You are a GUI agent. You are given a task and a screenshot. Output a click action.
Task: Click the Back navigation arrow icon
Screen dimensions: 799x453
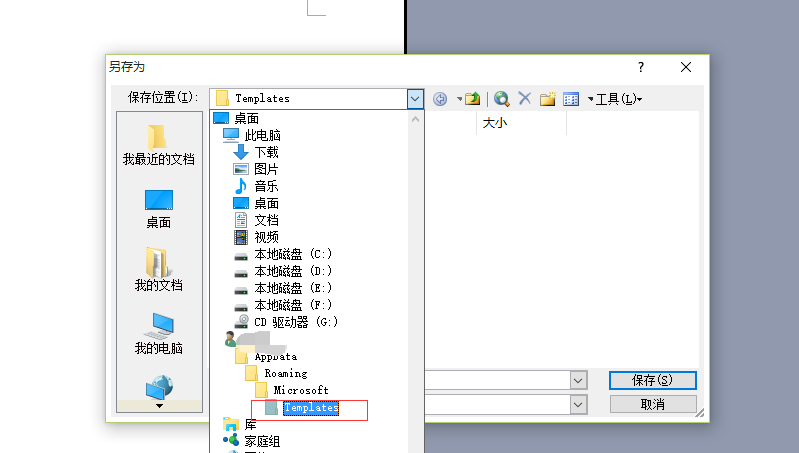point(440,98)
